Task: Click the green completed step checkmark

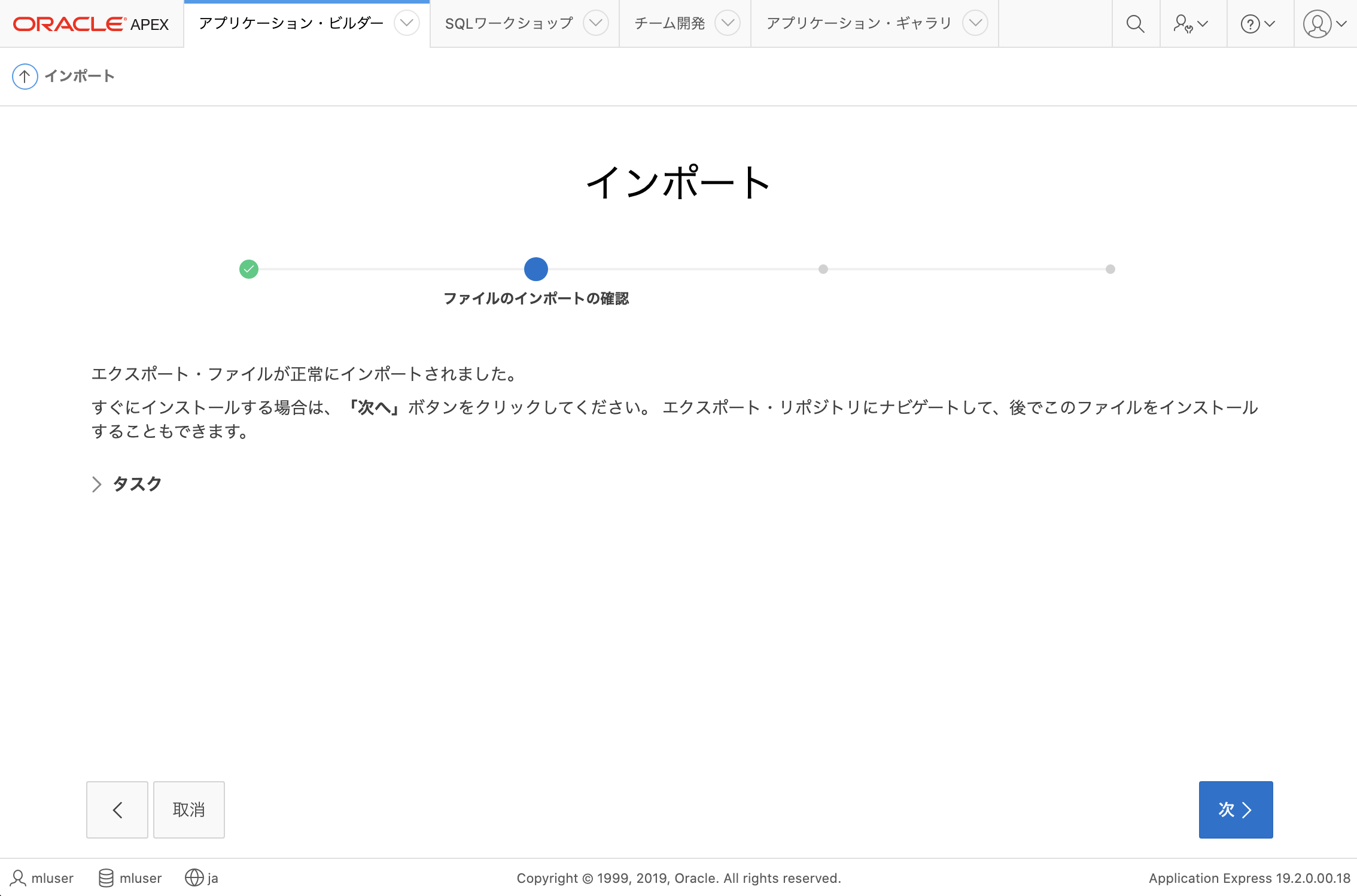Action: 249,269
